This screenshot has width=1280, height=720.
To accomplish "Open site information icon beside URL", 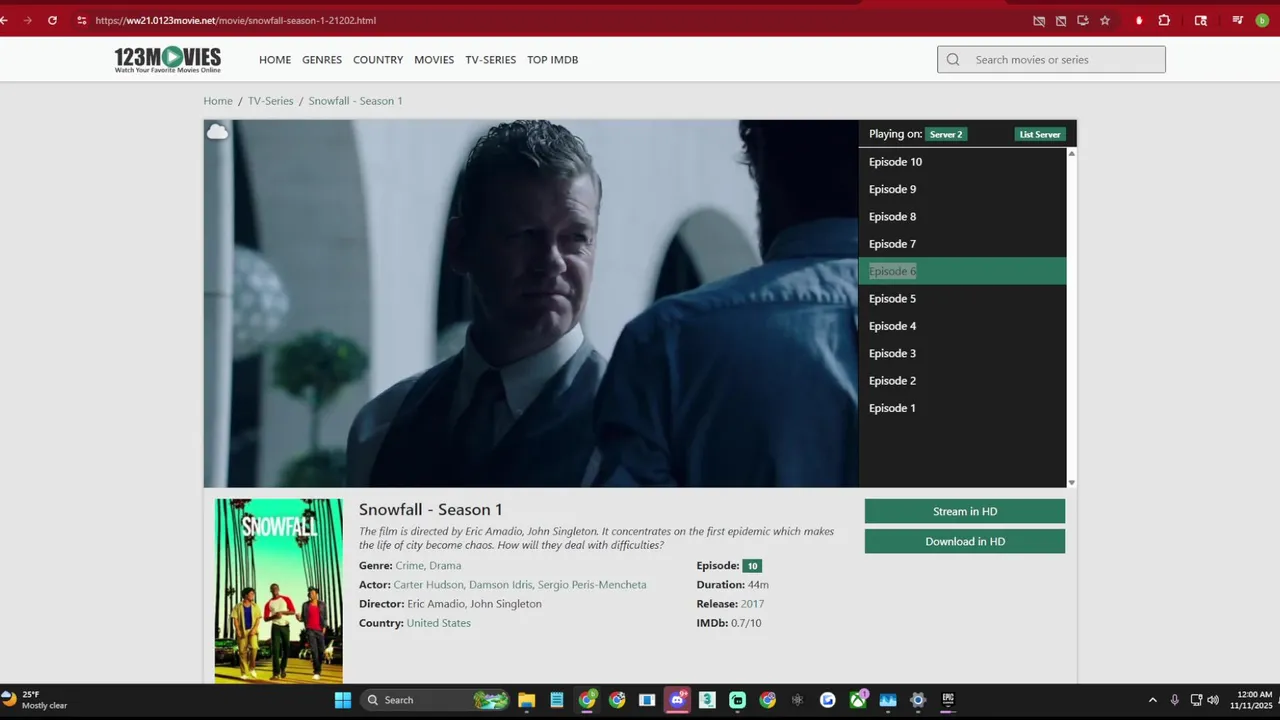I will [x=82, y=20].
